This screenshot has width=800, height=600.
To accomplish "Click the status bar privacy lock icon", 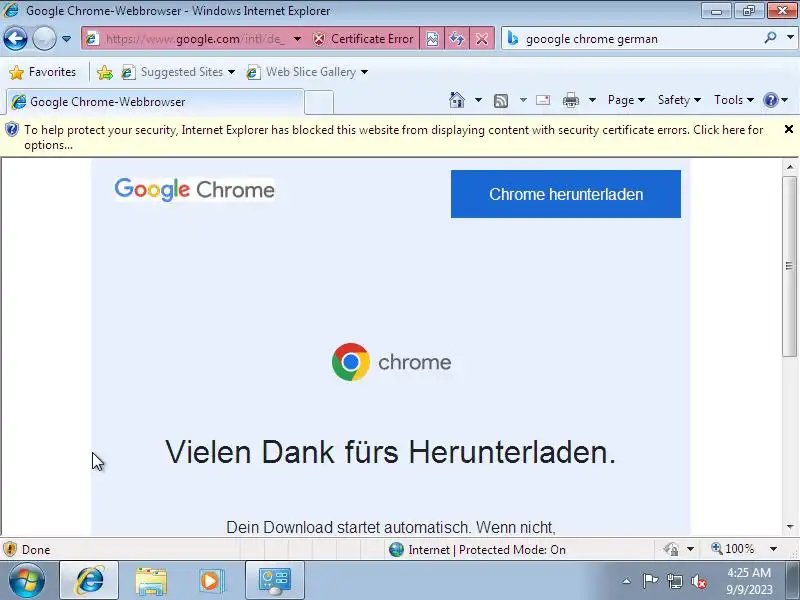I will 671,549.
